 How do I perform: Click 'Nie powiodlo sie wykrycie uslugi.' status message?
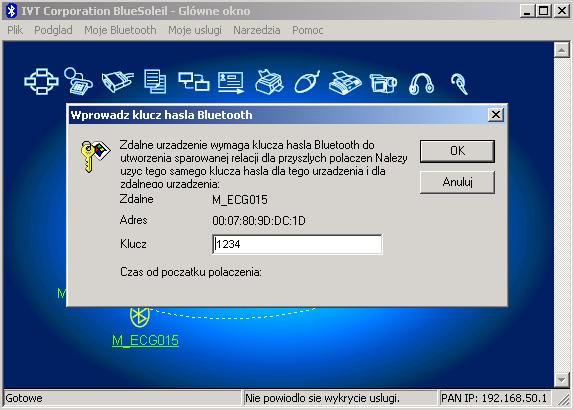322,398
